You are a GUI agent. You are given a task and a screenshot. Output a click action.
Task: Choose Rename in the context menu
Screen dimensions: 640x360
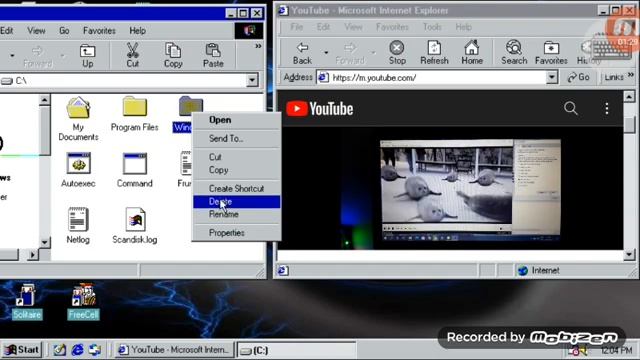coord(237,214)
